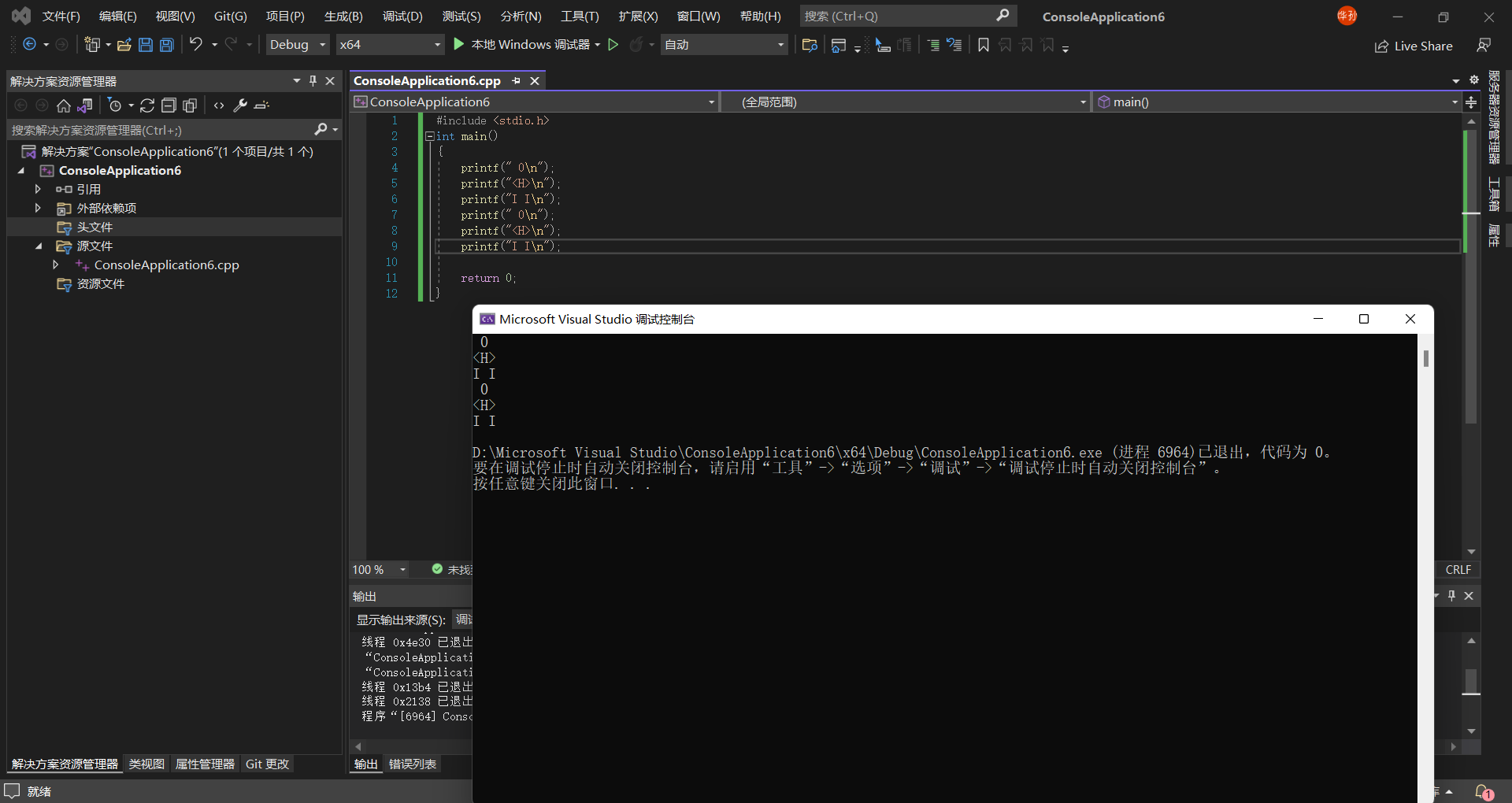The height and width of the screenshot is (803, 1512).
Task: Start the Local Windows Debugger green arrow
Action: [x=459, y=45]
